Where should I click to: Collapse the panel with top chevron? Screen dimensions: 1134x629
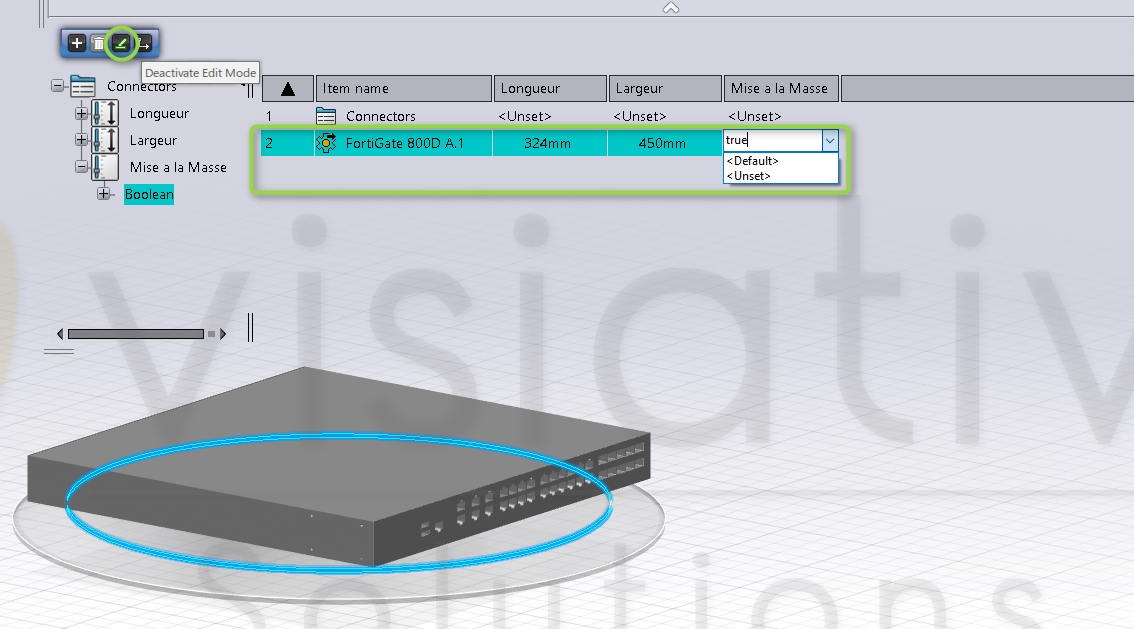pyautogui.click(x=671, y=8)
